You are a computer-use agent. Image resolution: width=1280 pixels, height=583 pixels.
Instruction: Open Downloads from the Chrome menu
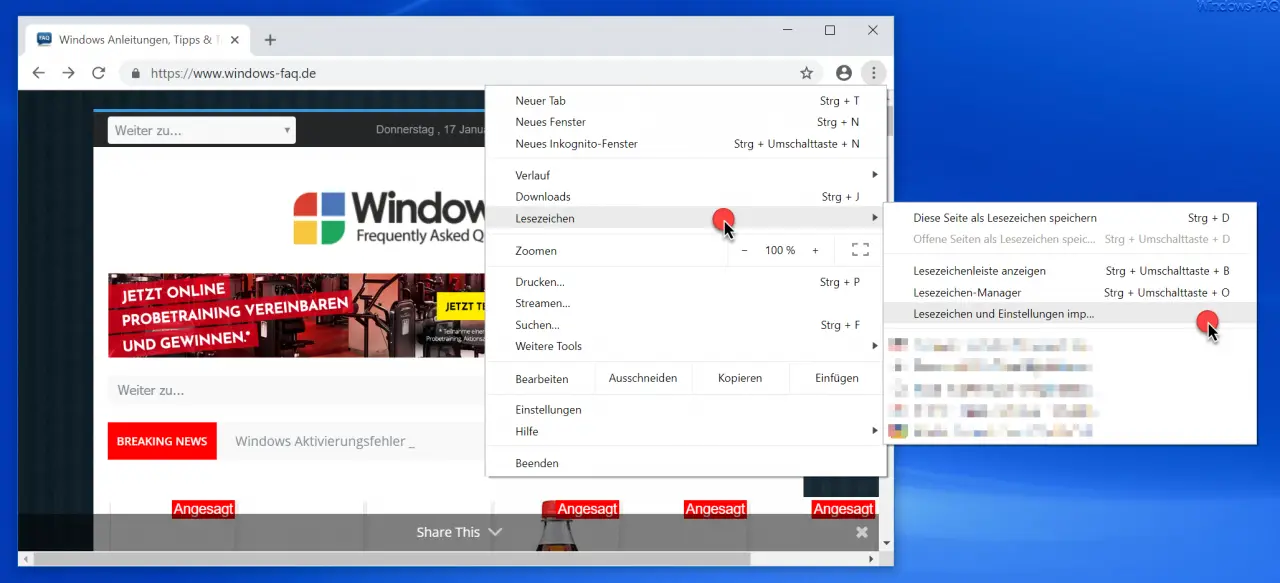point(686,197)
